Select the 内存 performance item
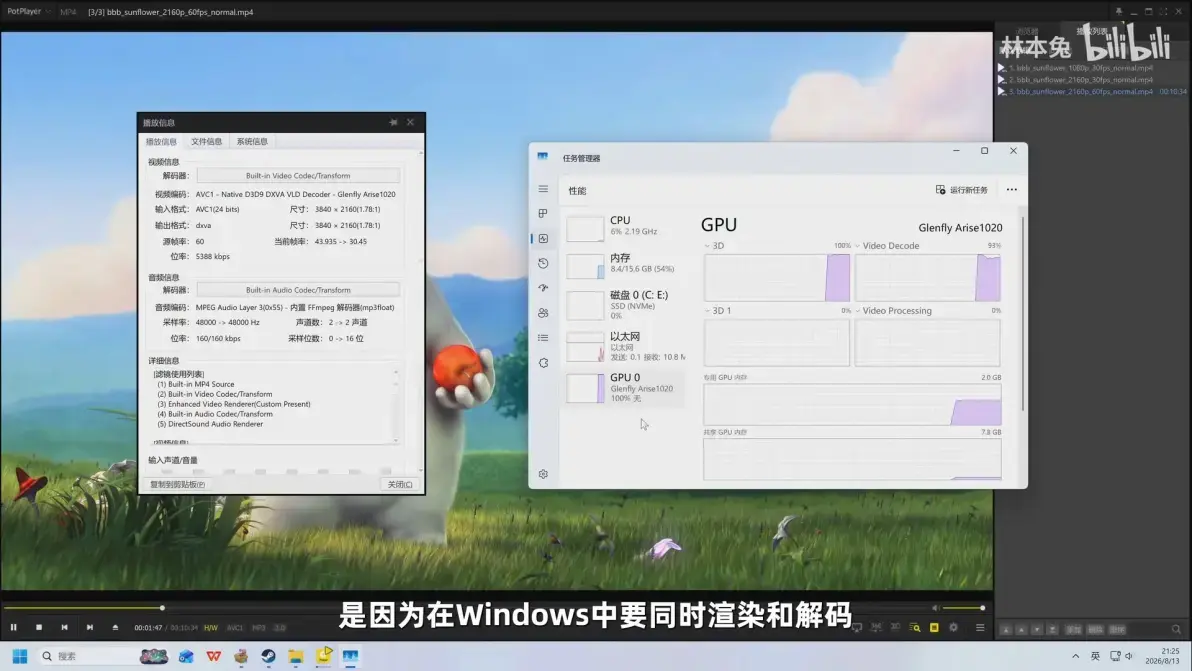Viewport: 1192px width, 671px height. click(x=625, y=264)
